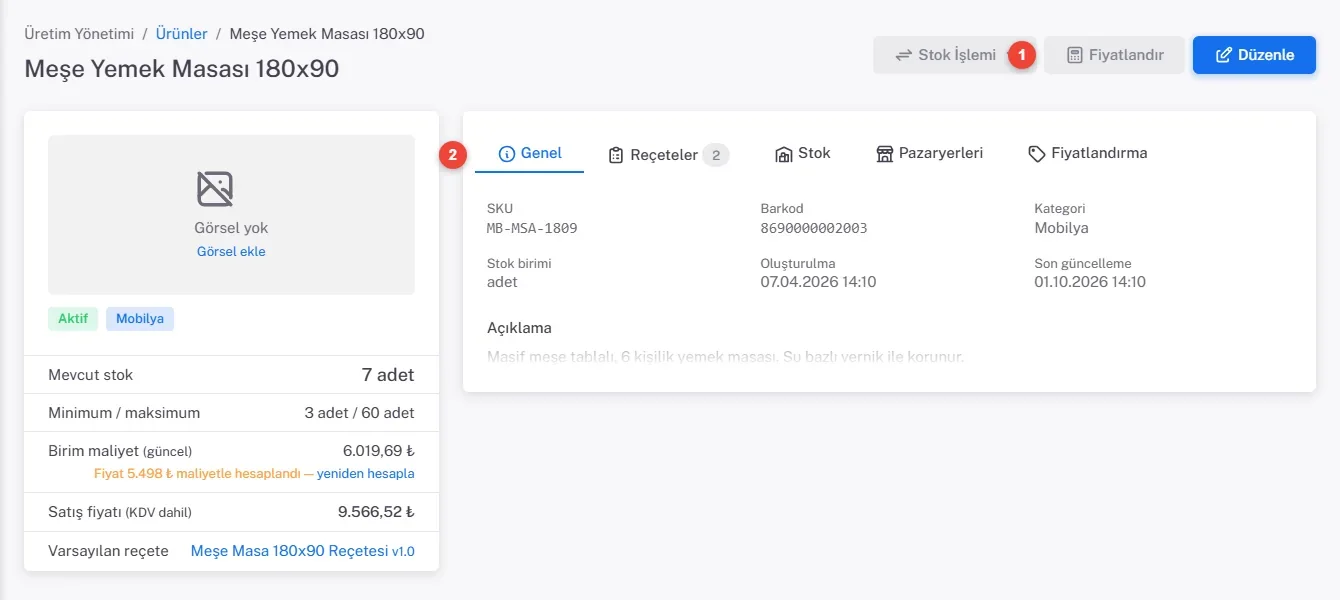Screen dimensions: 1340x600
Task: Click the SKU value MB-MSA-1809
Action: (532, 228)
